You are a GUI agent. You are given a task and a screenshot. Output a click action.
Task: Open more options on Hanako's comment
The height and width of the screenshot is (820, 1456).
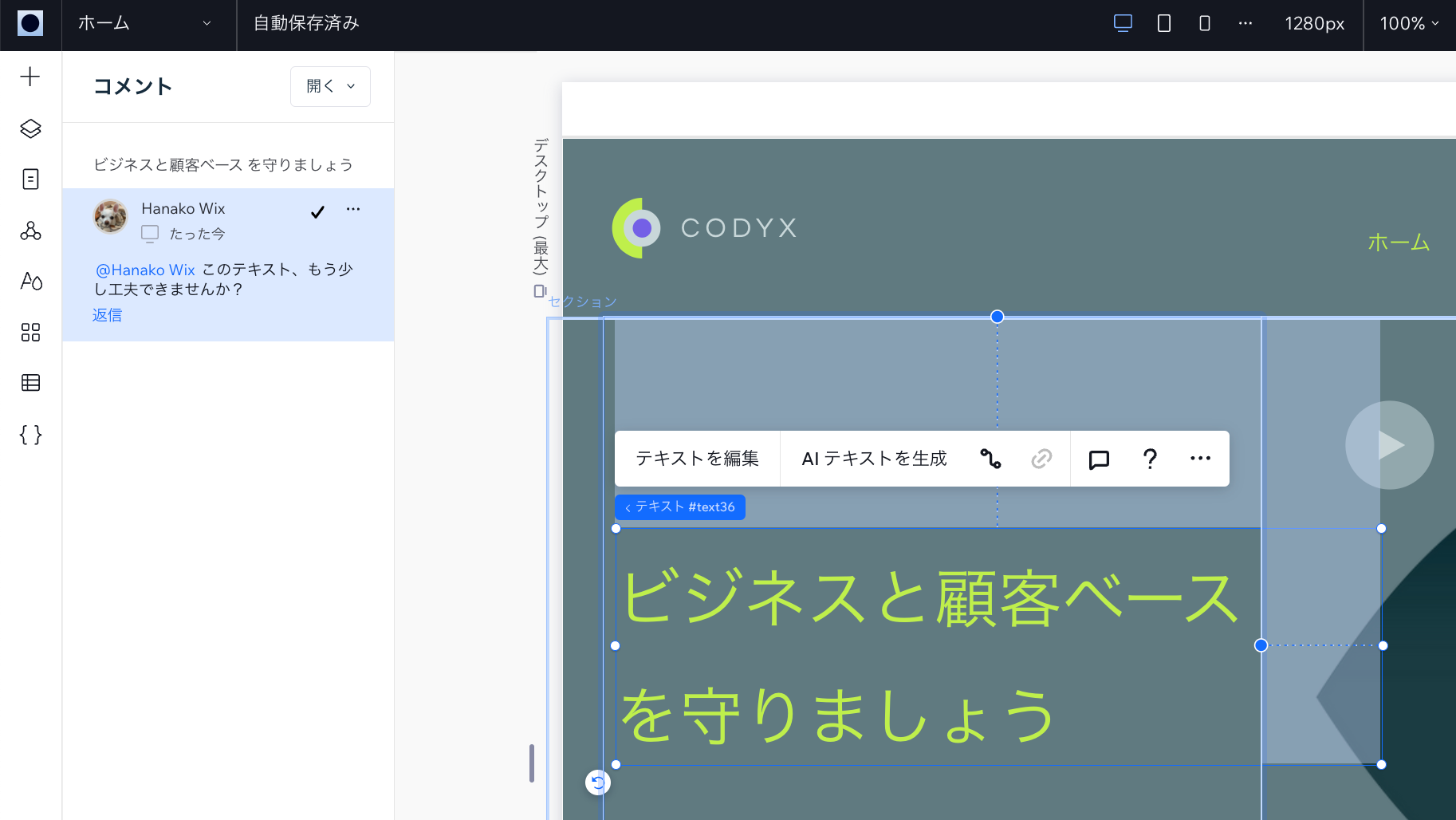click(353, 209)
